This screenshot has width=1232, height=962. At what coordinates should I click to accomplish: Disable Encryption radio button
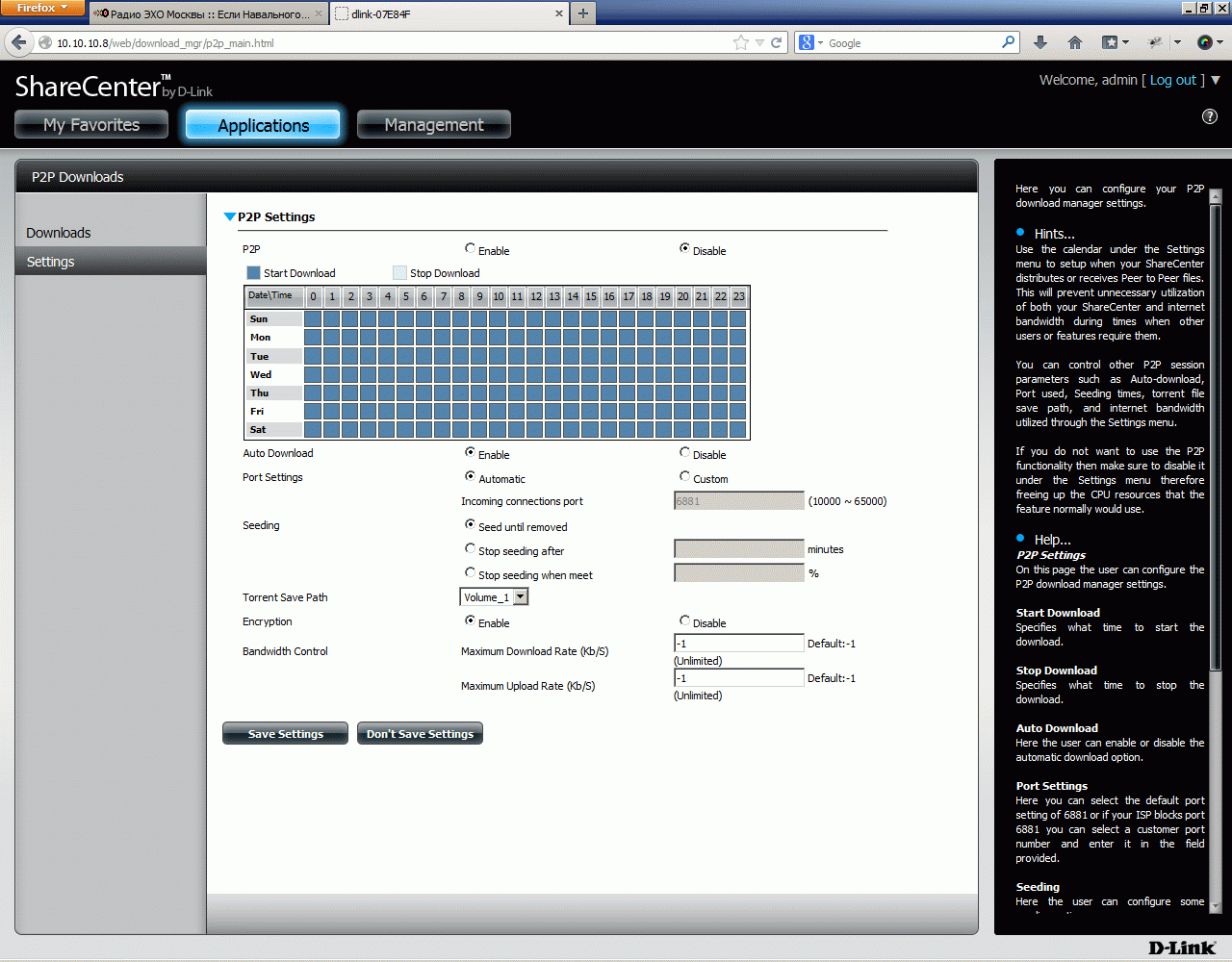[684, 620]
